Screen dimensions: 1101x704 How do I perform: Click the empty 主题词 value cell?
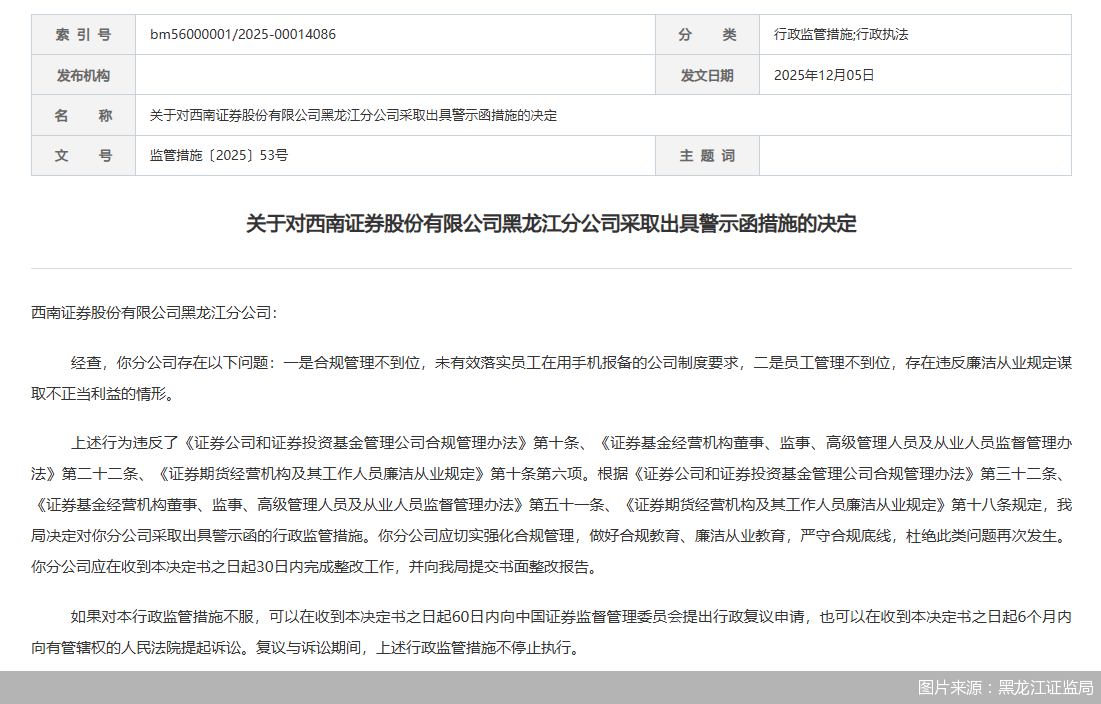[x=915, y=156]
